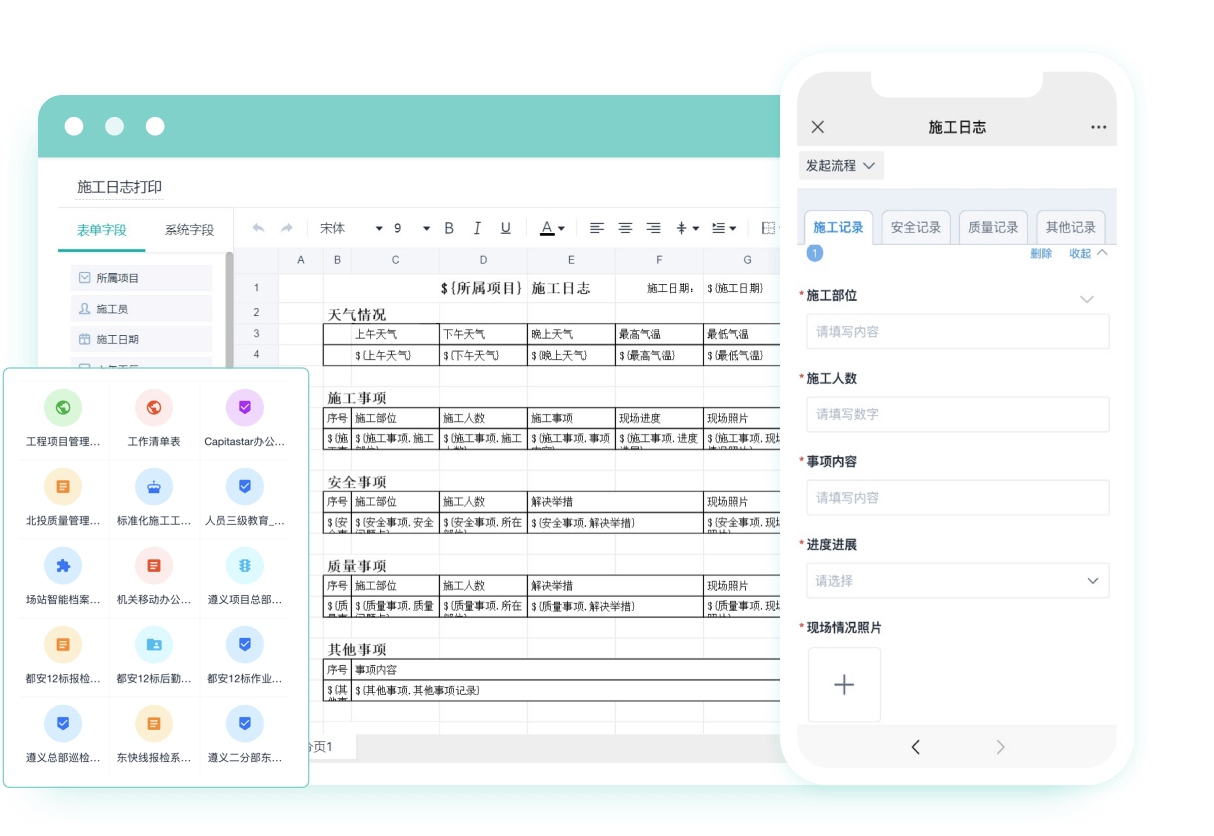Click the plus icon to add photo
This screenshot has width=1214, height=836.
[844, 685]
